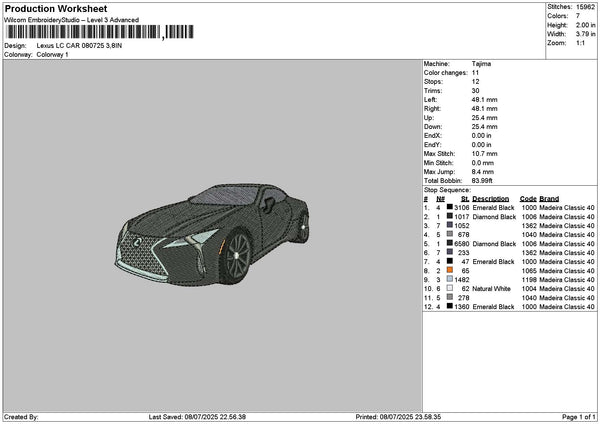Click the Down value 25.4 mm

click(x=484, y=127)
